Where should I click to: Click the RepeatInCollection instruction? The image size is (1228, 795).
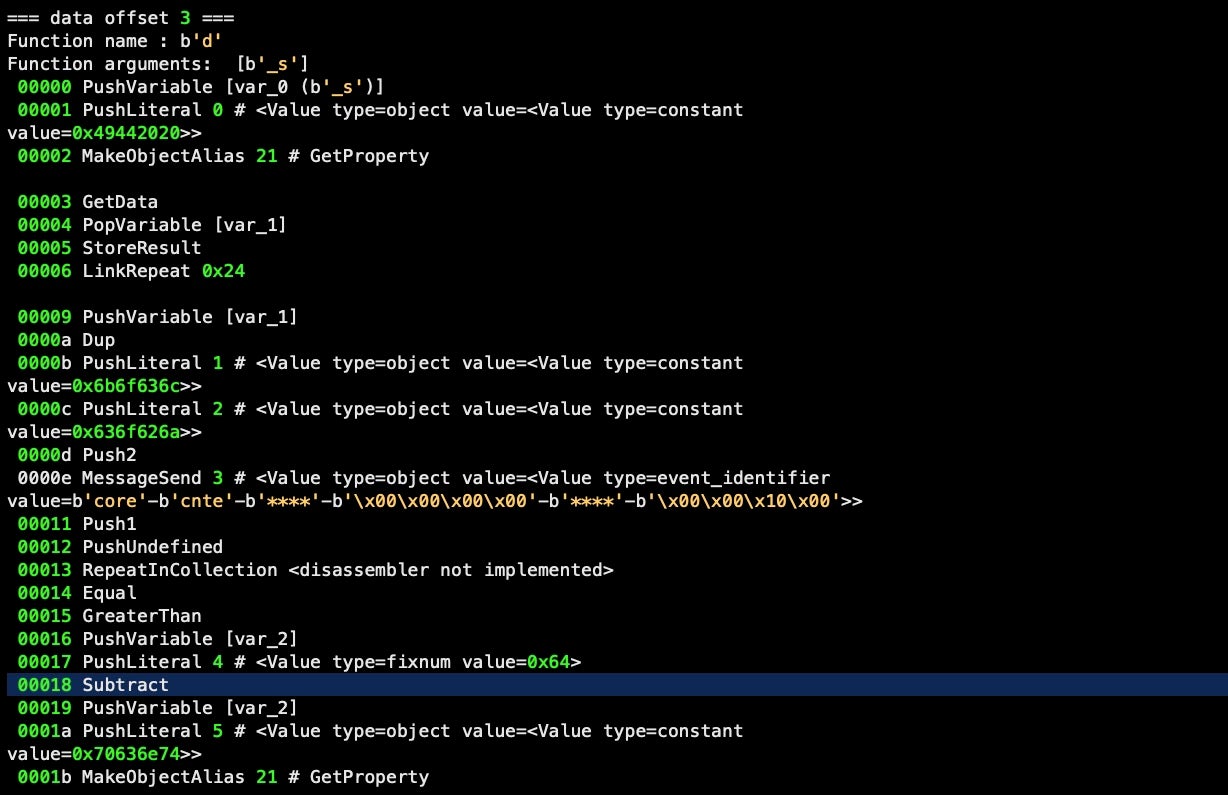(179, 570)
